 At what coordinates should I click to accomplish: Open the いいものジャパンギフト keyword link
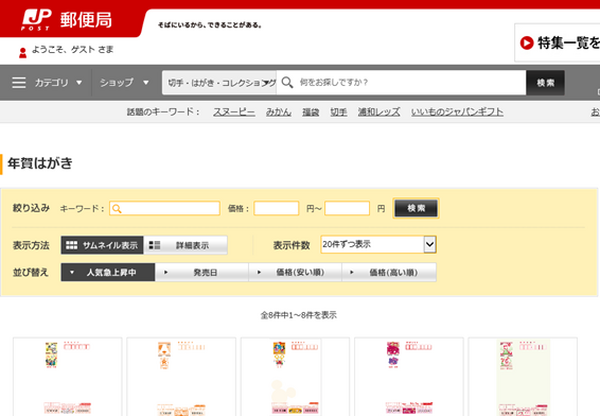tap(457, 112)
